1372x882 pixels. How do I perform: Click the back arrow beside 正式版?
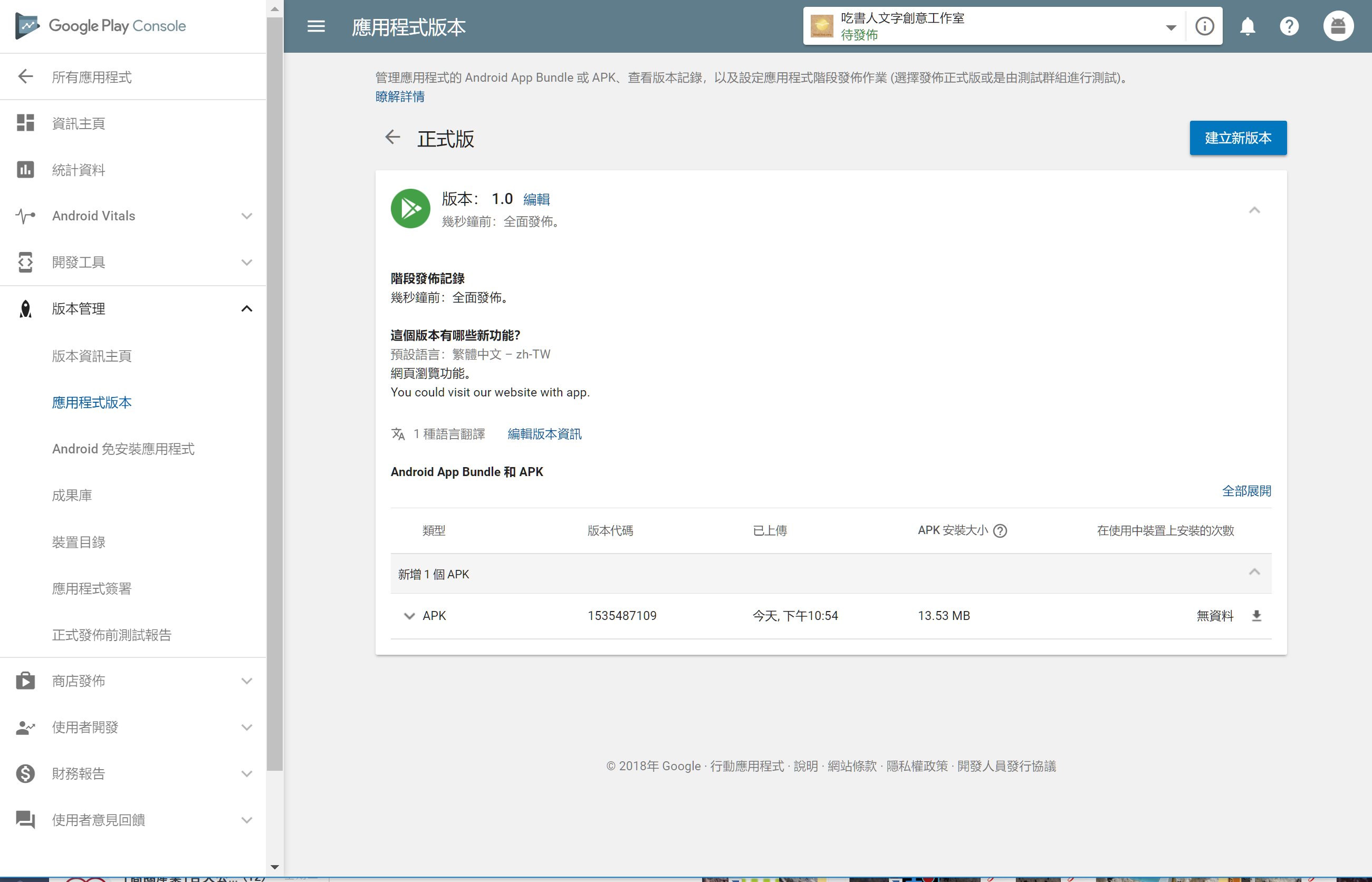(x=392, y=138)
